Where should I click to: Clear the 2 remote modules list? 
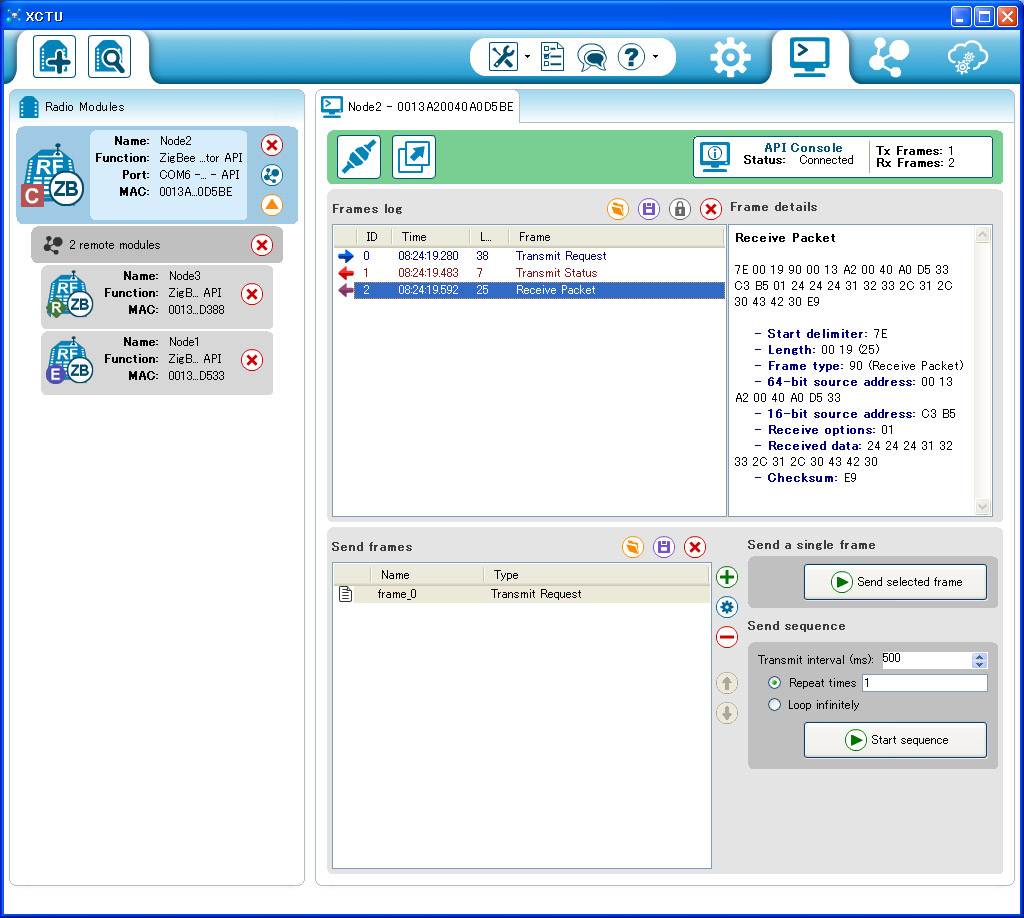pyautogui.click(x=262, y=245)
